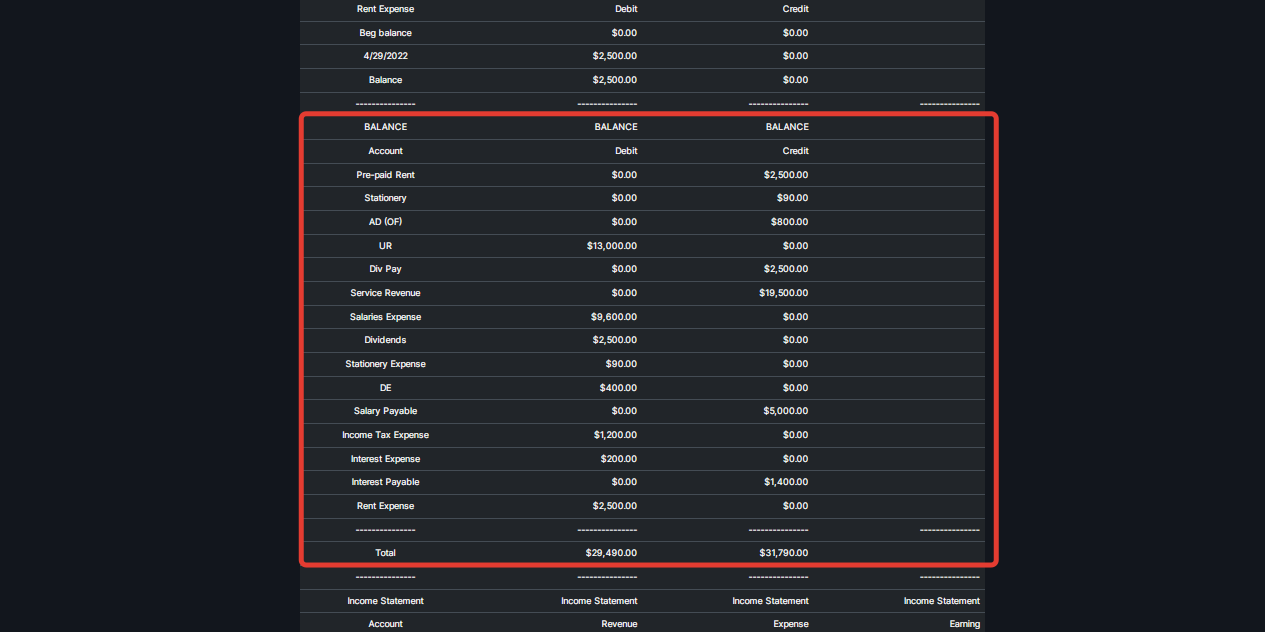Click the DE debit amount $400.00
1265x632 pixels.
point(618,388)
